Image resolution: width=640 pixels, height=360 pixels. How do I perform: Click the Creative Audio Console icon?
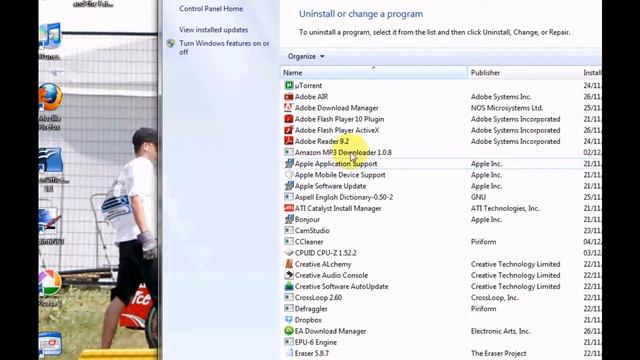pyautogui.click(x=289, y=275)
